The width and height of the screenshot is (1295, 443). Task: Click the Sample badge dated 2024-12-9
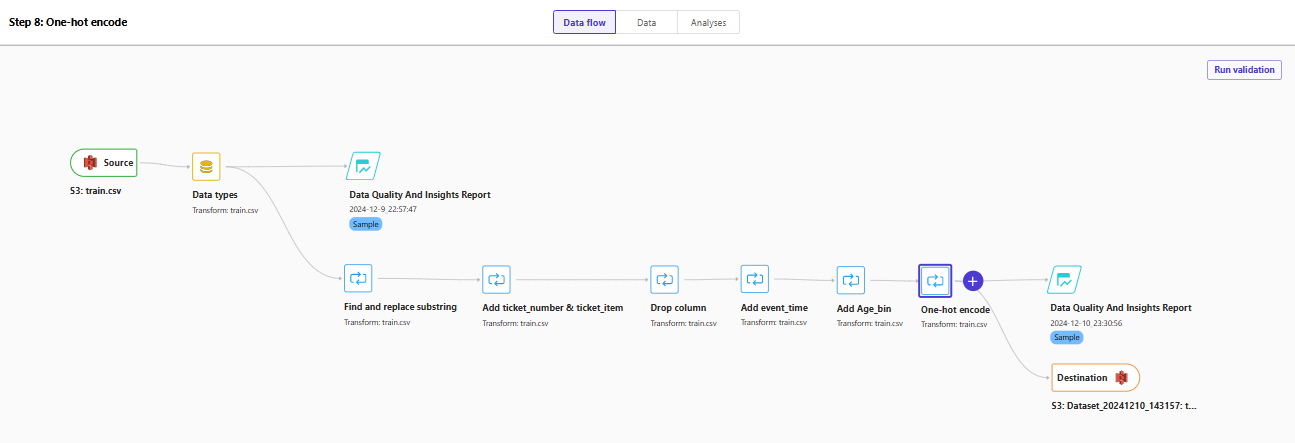[366, 224]
